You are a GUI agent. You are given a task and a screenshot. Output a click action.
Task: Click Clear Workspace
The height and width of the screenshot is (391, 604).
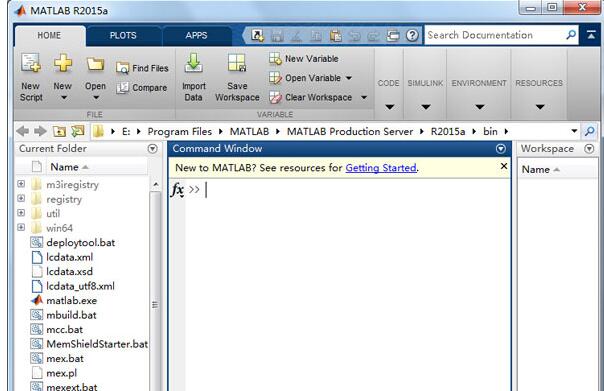coord(310,97)
